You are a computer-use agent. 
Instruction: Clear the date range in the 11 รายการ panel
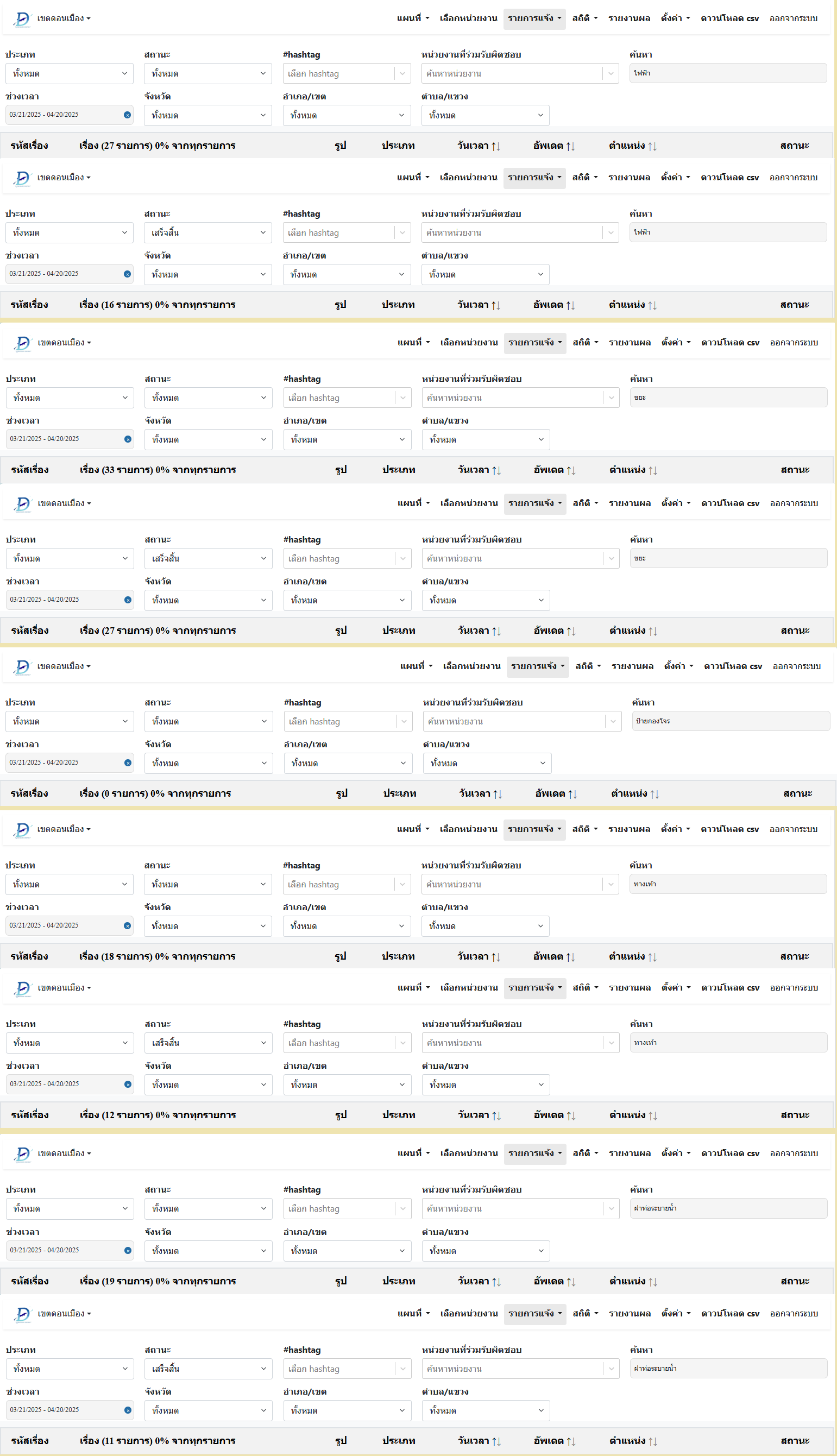pos(128,1410)
